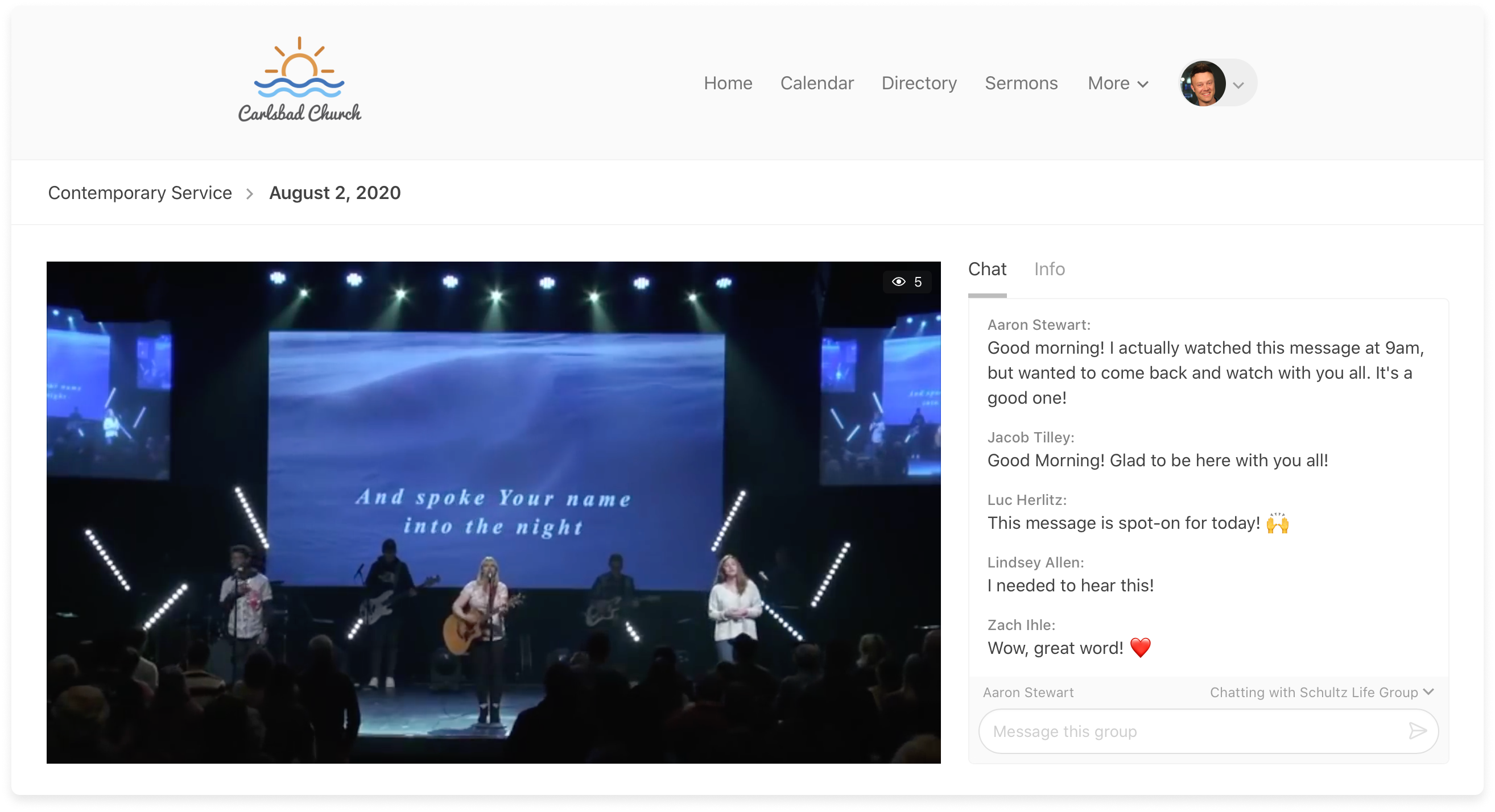Click the viewer count eye icon
Viewport: 1495px width, 812px height.
pyautogui.click(x=898, y=282)
